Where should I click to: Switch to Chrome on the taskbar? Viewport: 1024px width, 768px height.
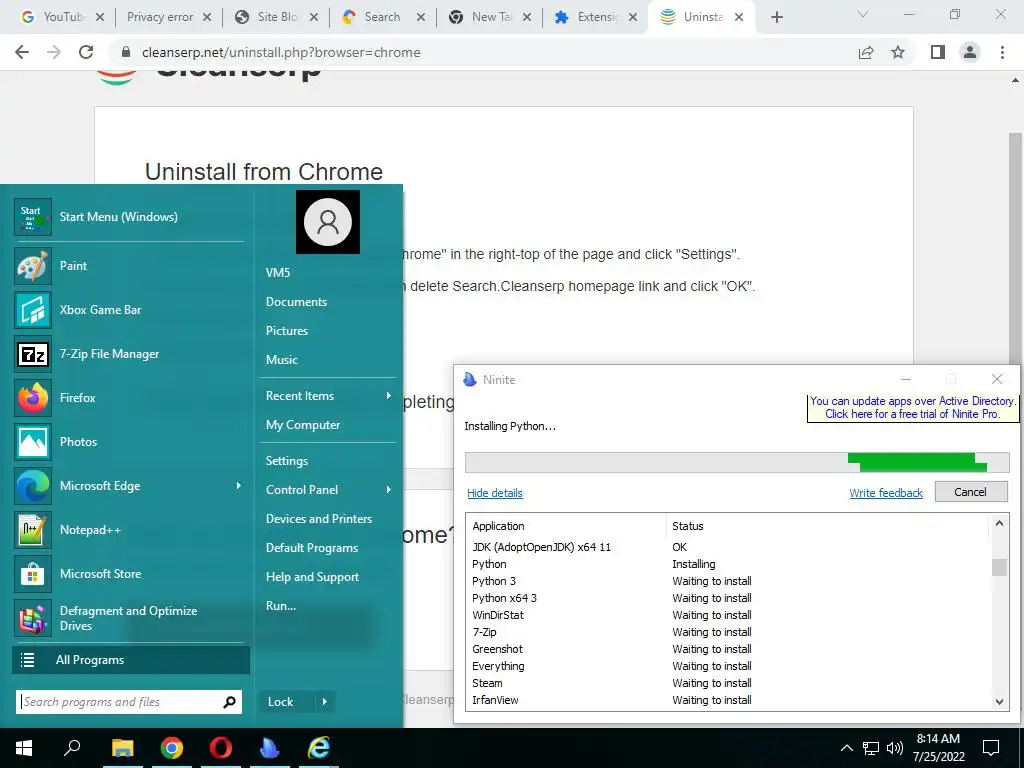172,748
